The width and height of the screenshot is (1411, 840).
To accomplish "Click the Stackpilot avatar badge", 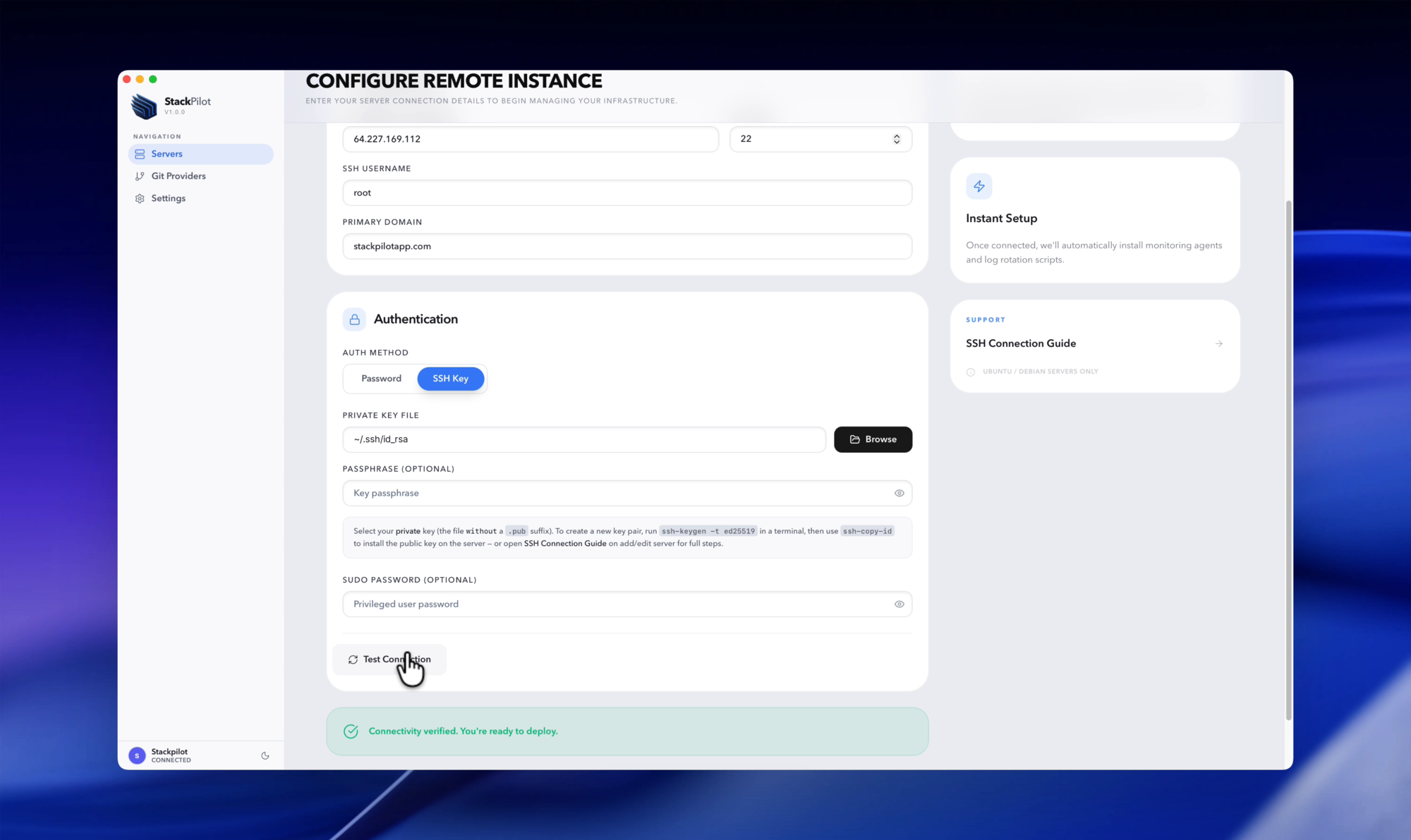I will [137, 755].
